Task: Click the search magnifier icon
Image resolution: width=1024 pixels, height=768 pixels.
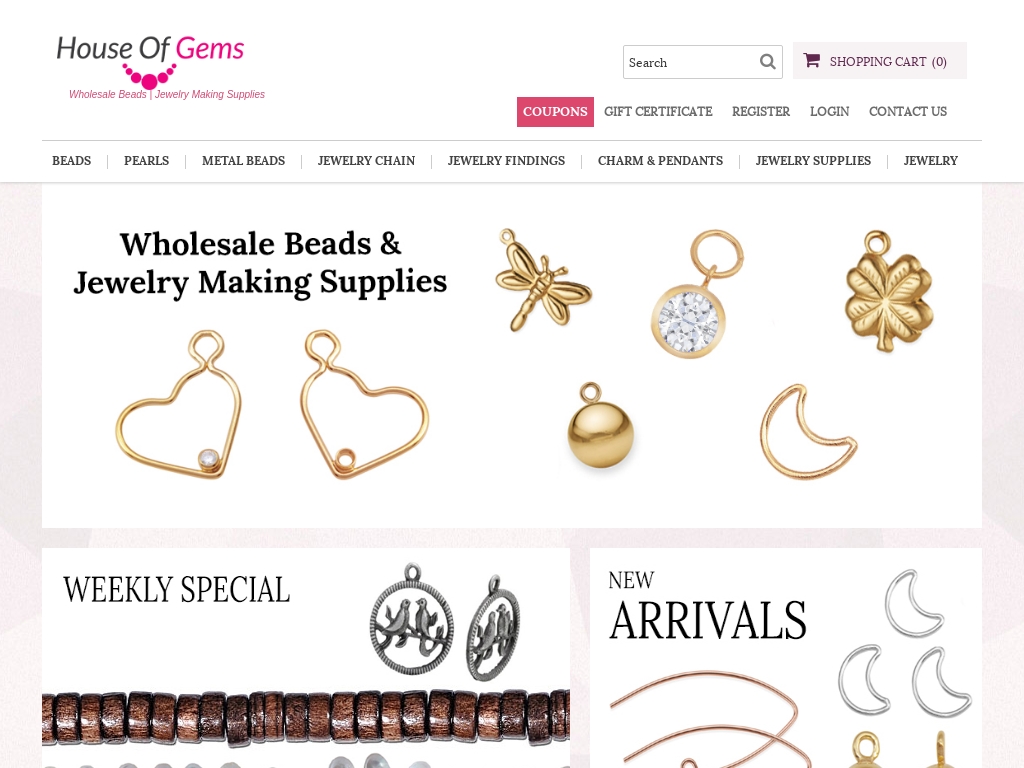Action: 767,61
